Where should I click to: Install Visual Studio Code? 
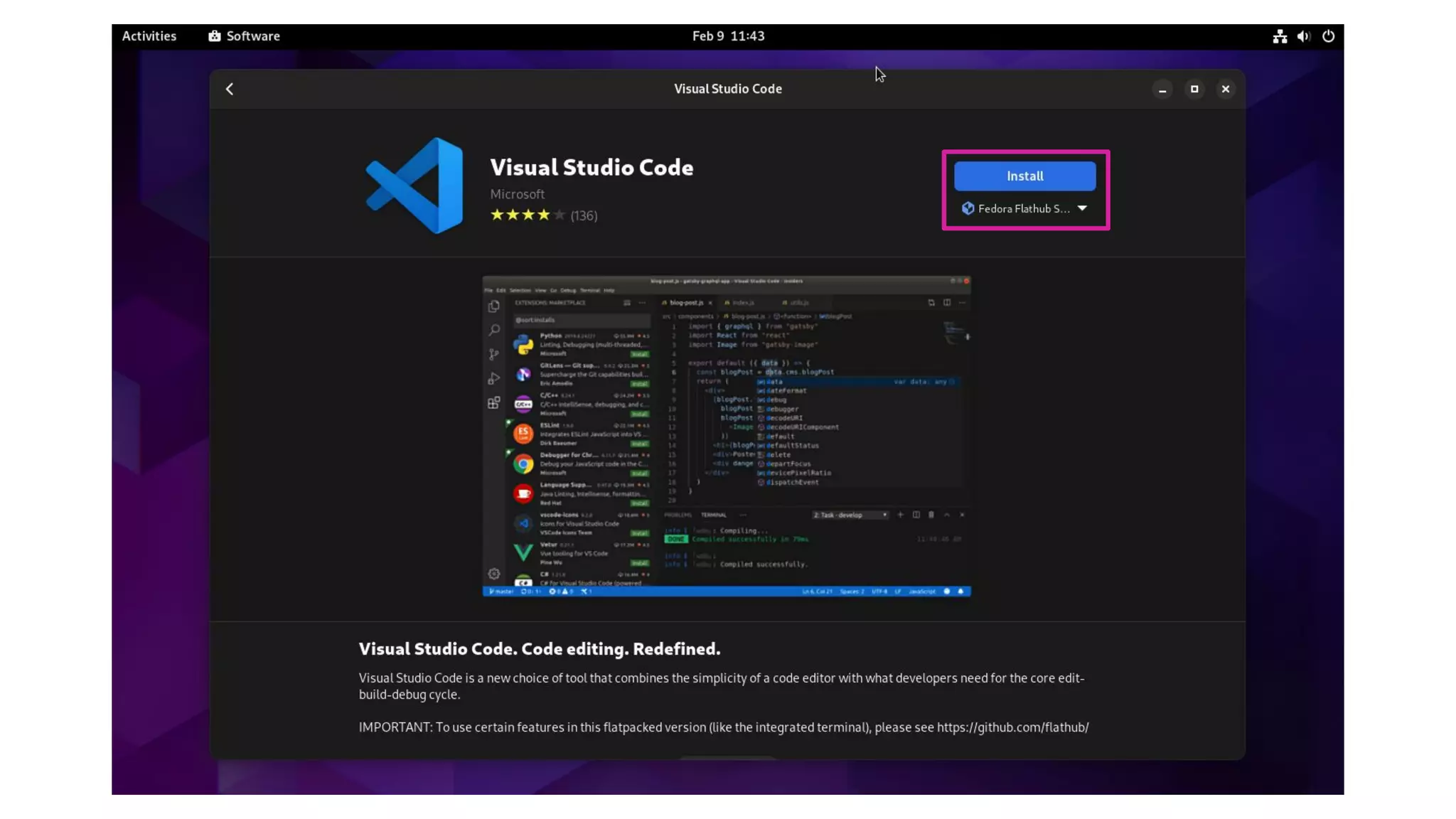pyautogui.click(x=1024, y=176)
